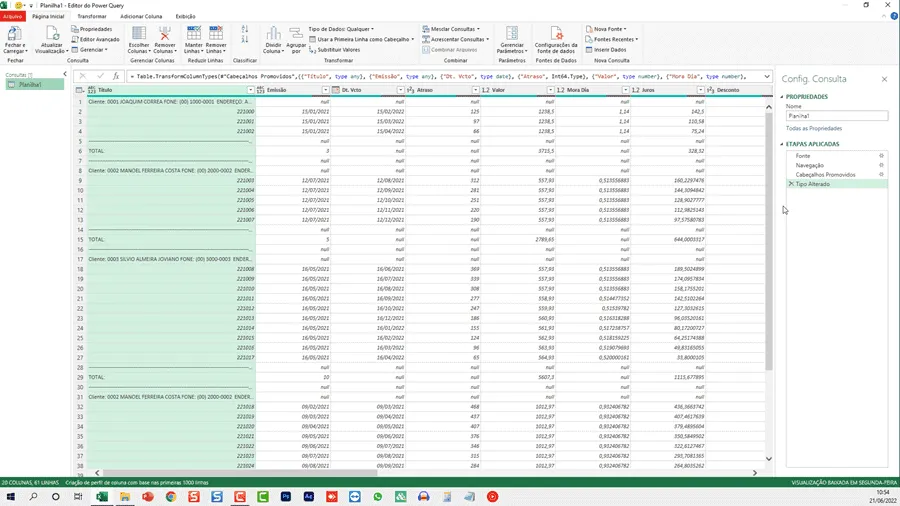Viewport: 900px width, 506px height.
Task: Open gear for Cabeçalhos Promovidos step
Action: coord(881,174)
